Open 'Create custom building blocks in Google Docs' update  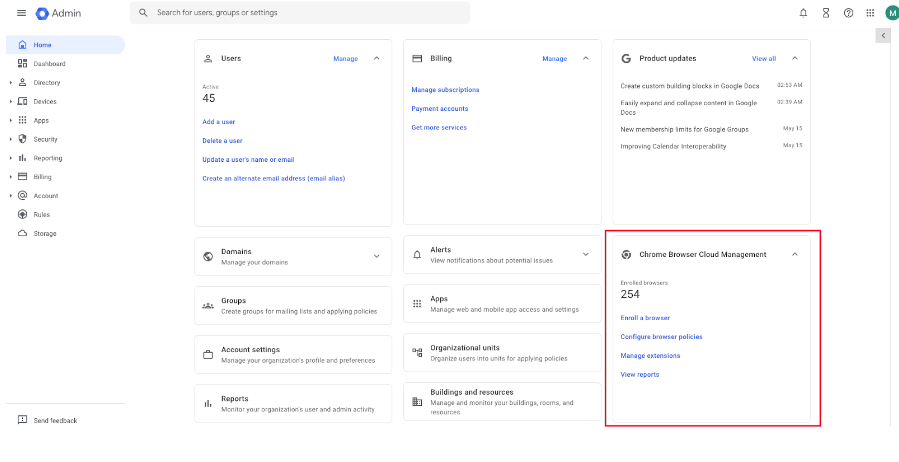pyautogui.click(x=690, y=86)
